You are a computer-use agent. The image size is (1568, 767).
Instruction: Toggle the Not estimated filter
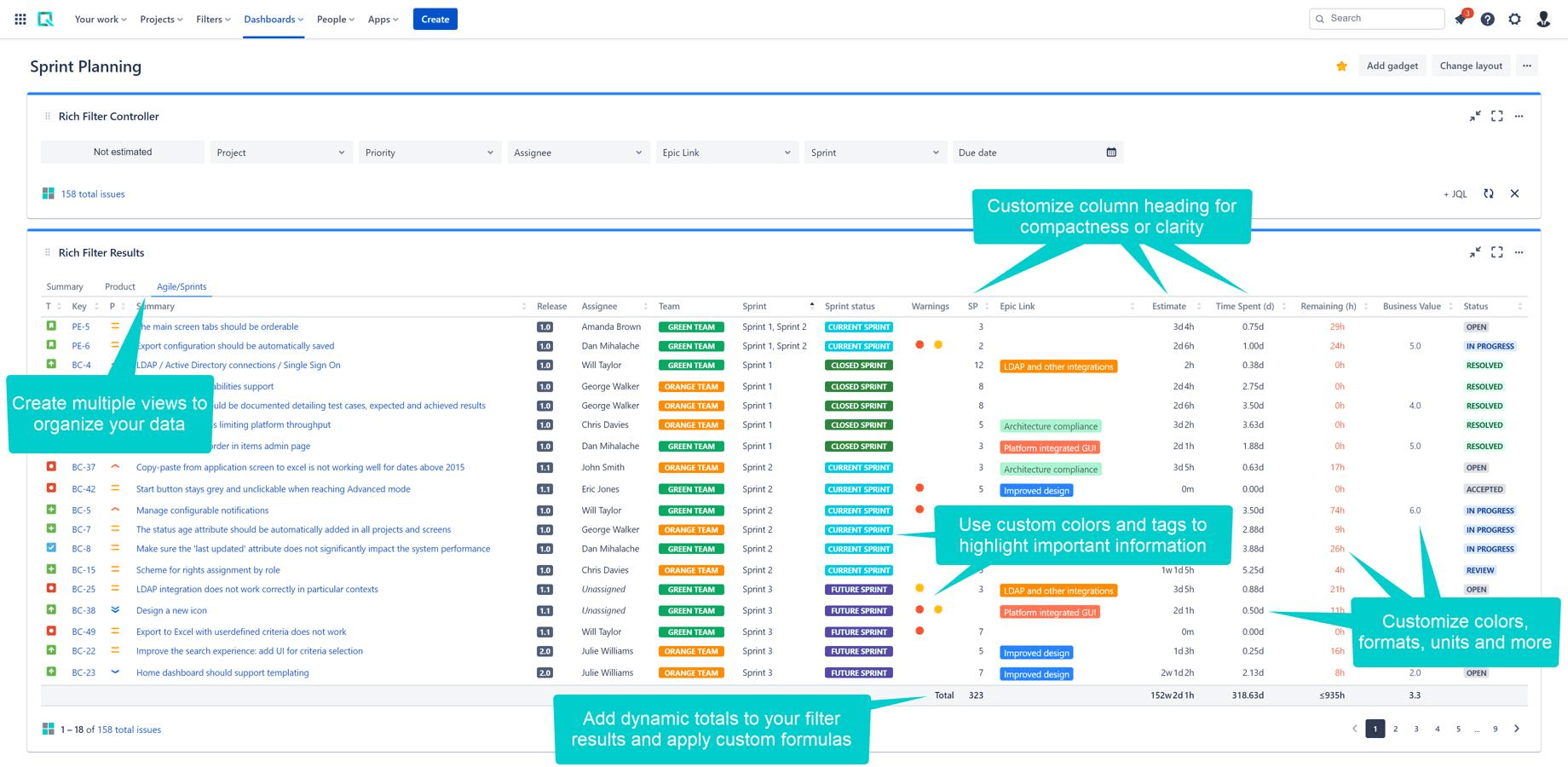[x=123, y=152]
